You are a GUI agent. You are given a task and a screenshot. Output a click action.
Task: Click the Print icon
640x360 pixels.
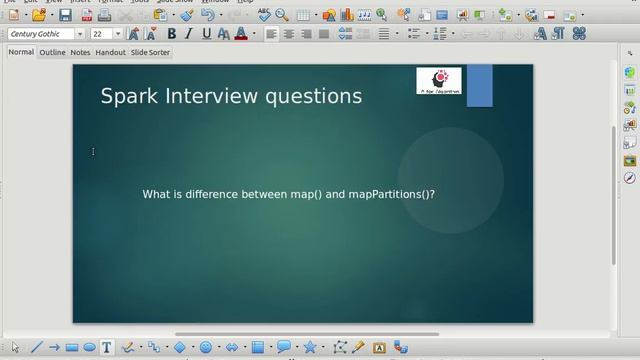point(104,15)
